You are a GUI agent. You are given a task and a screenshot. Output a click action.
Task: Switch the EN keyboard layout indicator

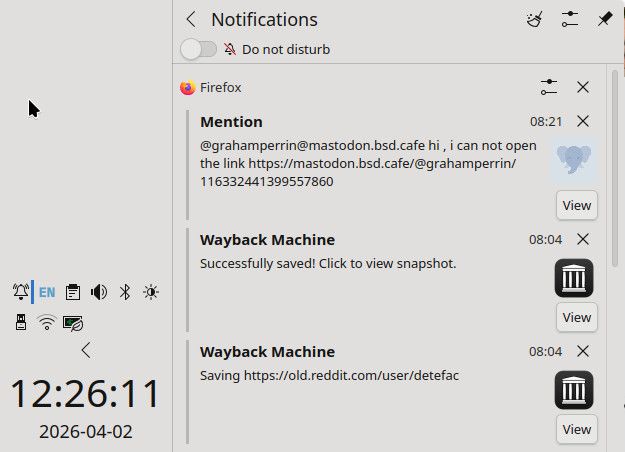(x=47, y=292)
